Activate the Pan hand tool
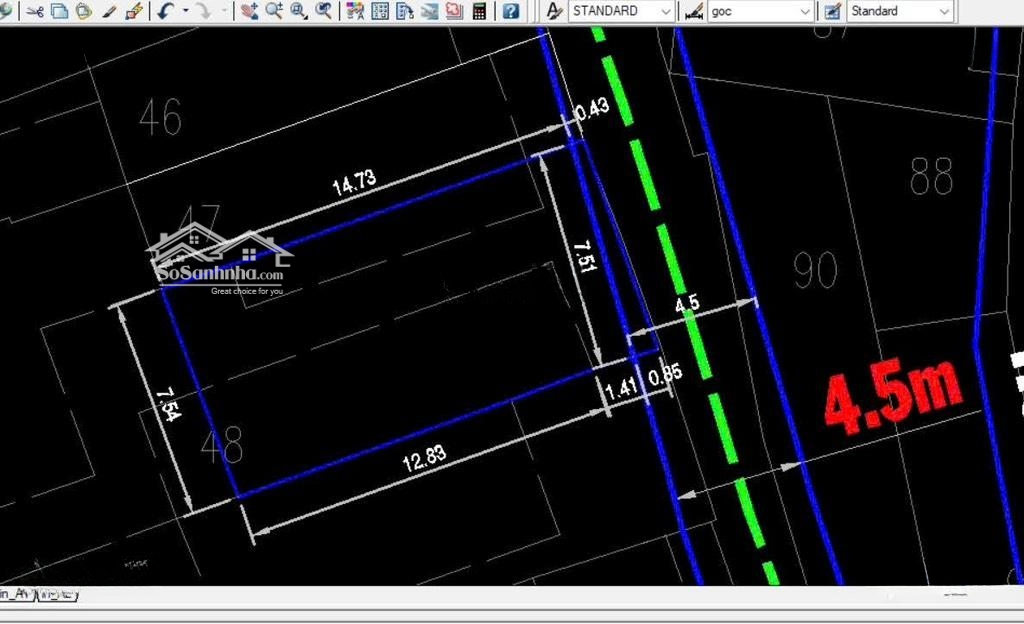Viewport: 1024px width, 624px height. pyautogui.click(x=249, y=11)
